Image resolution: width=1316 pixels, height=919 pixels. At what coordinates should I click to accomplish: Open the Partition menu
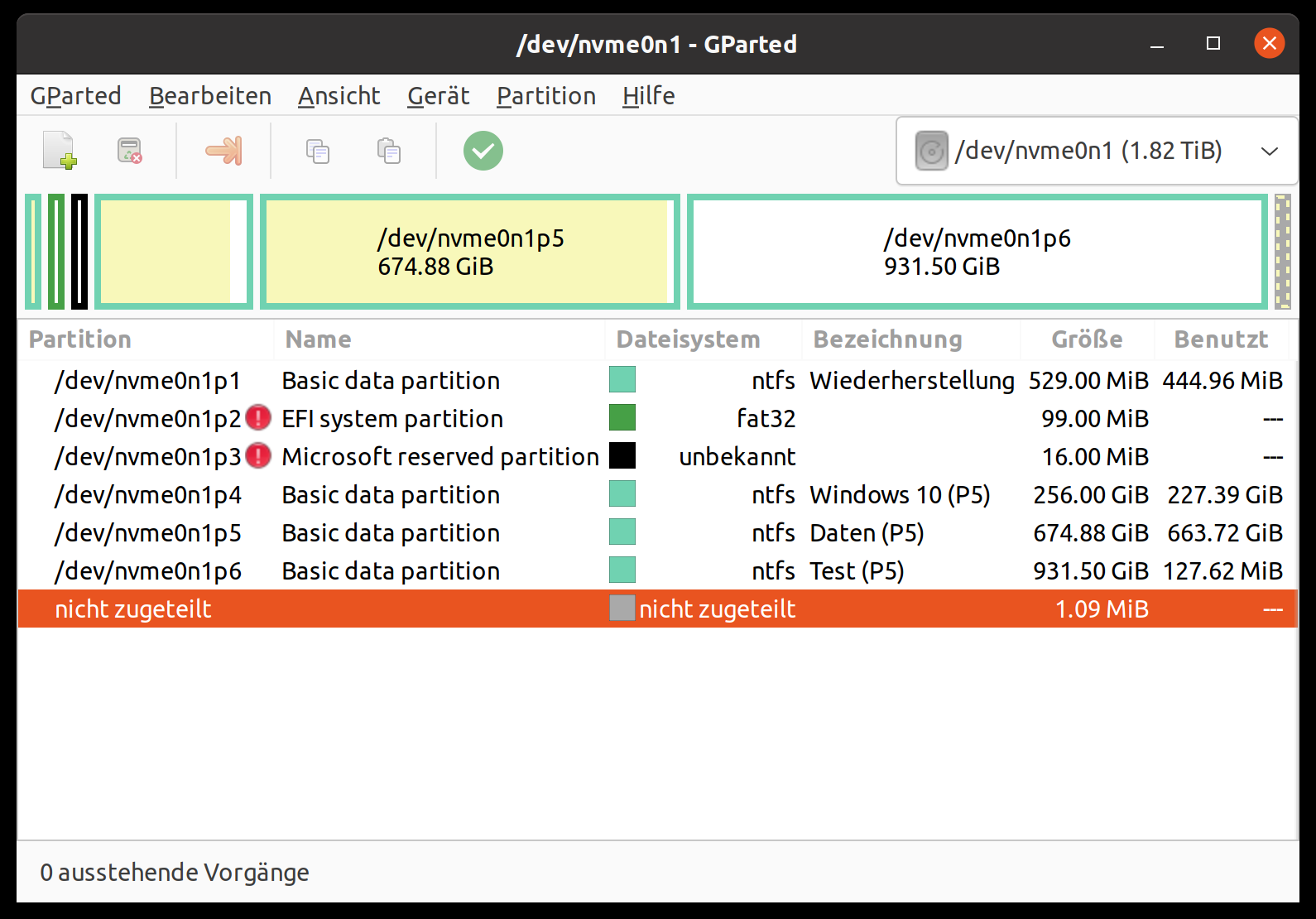[x=546, y=96]
